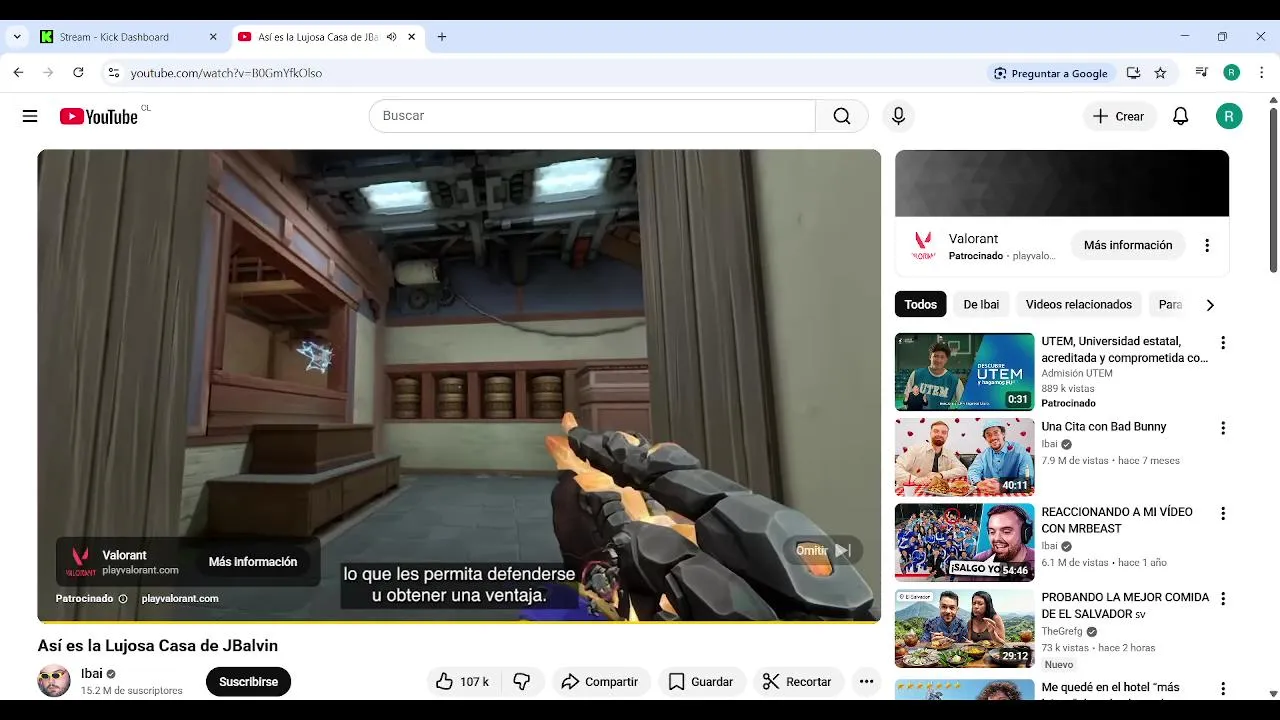Open Chrome tab search dropdown
The height and width of the screenshot is (720, 1280).
[17, 37]
